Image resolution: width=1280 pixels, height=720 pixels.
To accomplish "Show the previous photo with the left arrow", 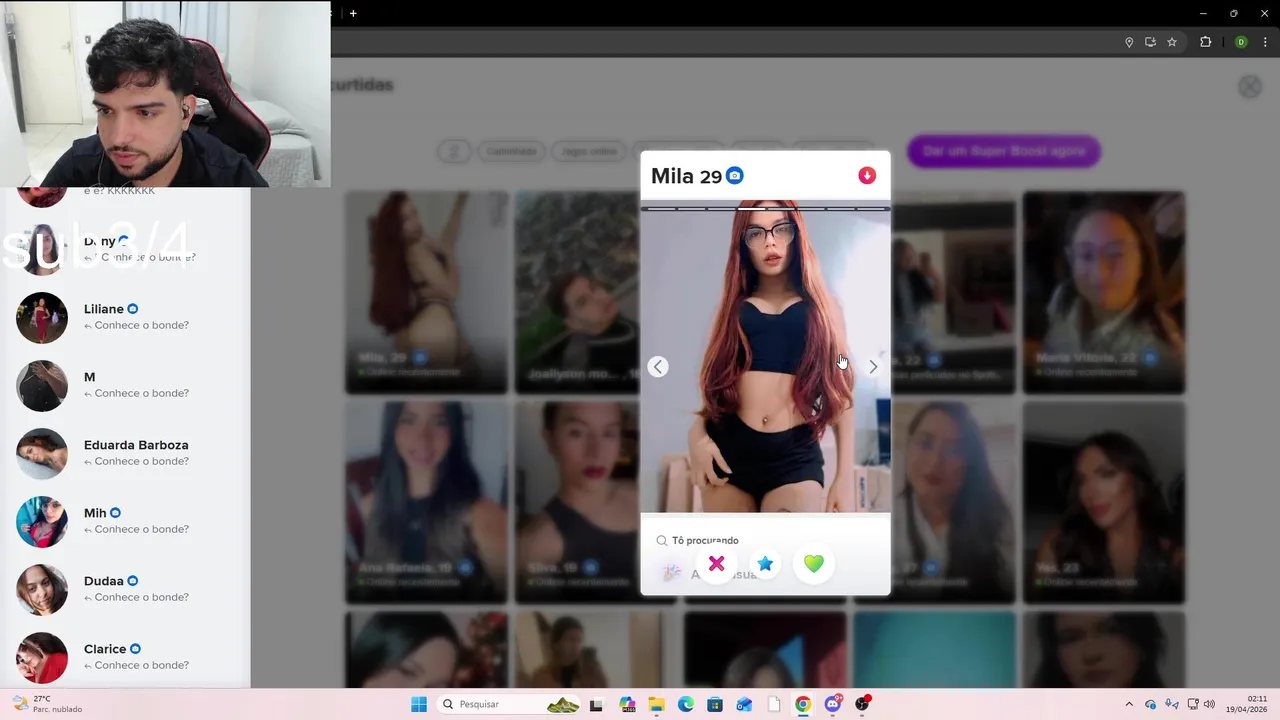I will point(657,367).
